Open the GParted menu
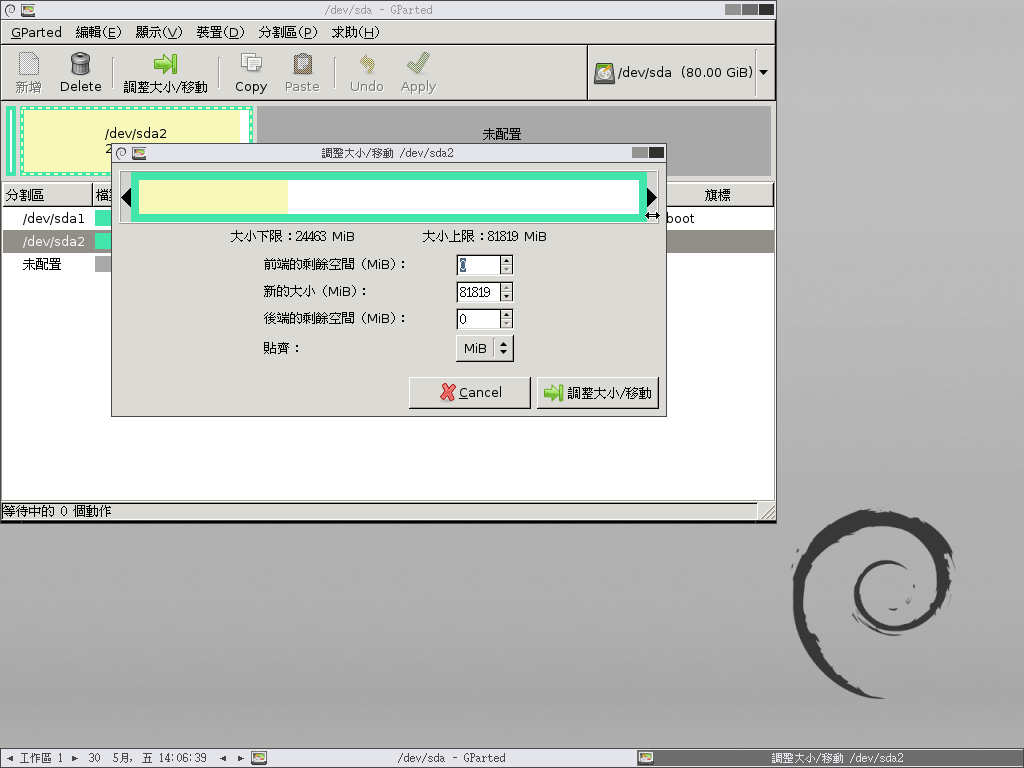Screen dimensions: 1024x768 (36, 32)
